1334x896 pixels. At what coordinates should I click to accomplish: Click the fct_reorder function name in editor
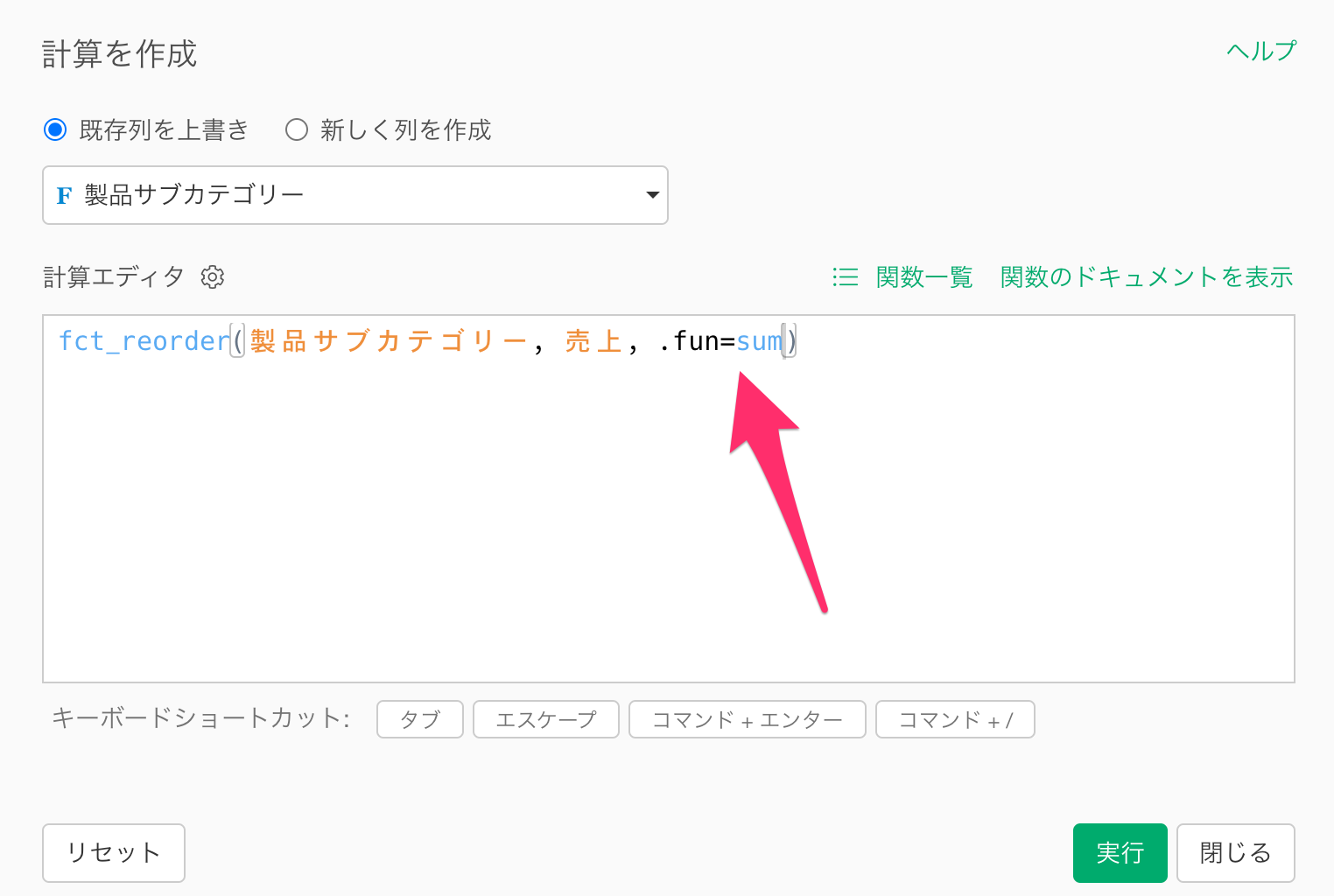coord(143,341)
